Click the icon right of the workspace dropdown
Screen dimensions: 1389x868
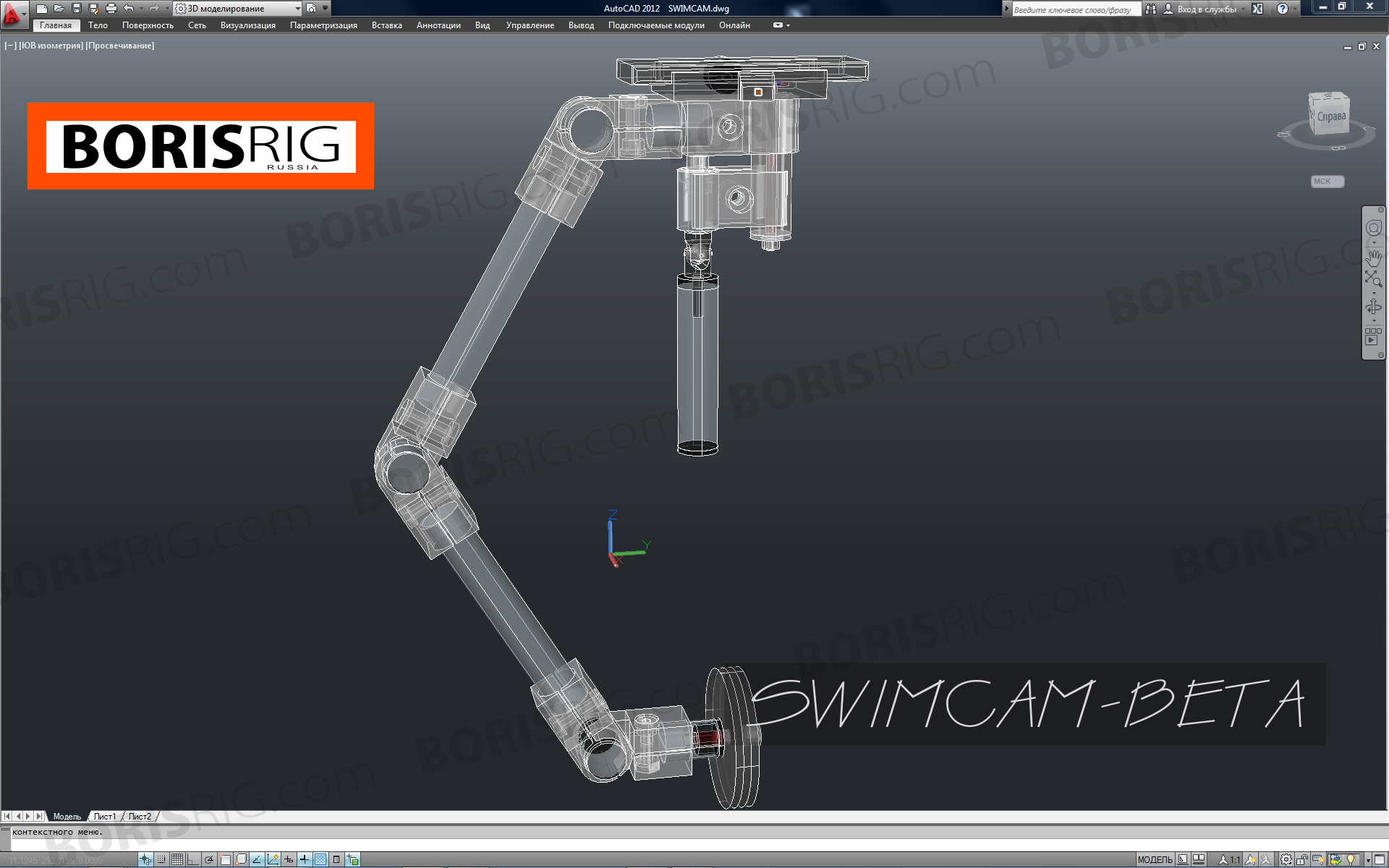[x=311, y=9]
